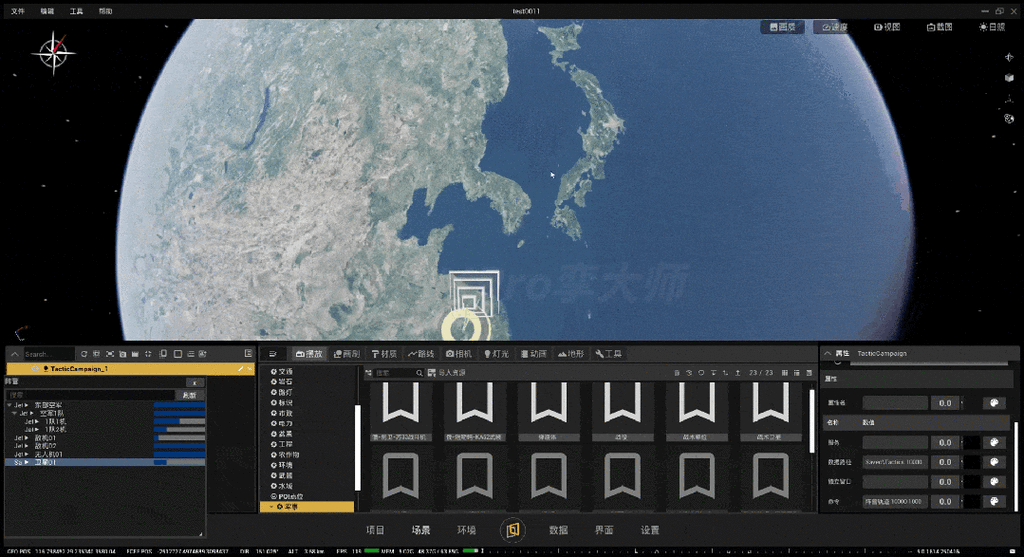Click palette icon on 属性名 row
The image size is (1024, 557).
[x=994, y=403]
